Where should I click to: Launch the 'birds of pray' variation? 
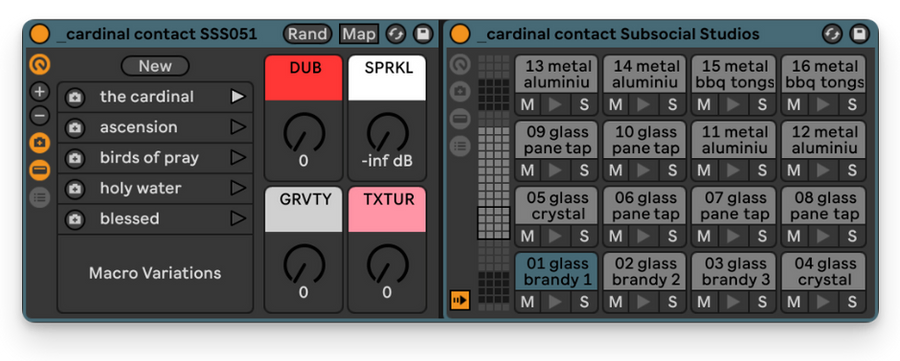(238, 158)
